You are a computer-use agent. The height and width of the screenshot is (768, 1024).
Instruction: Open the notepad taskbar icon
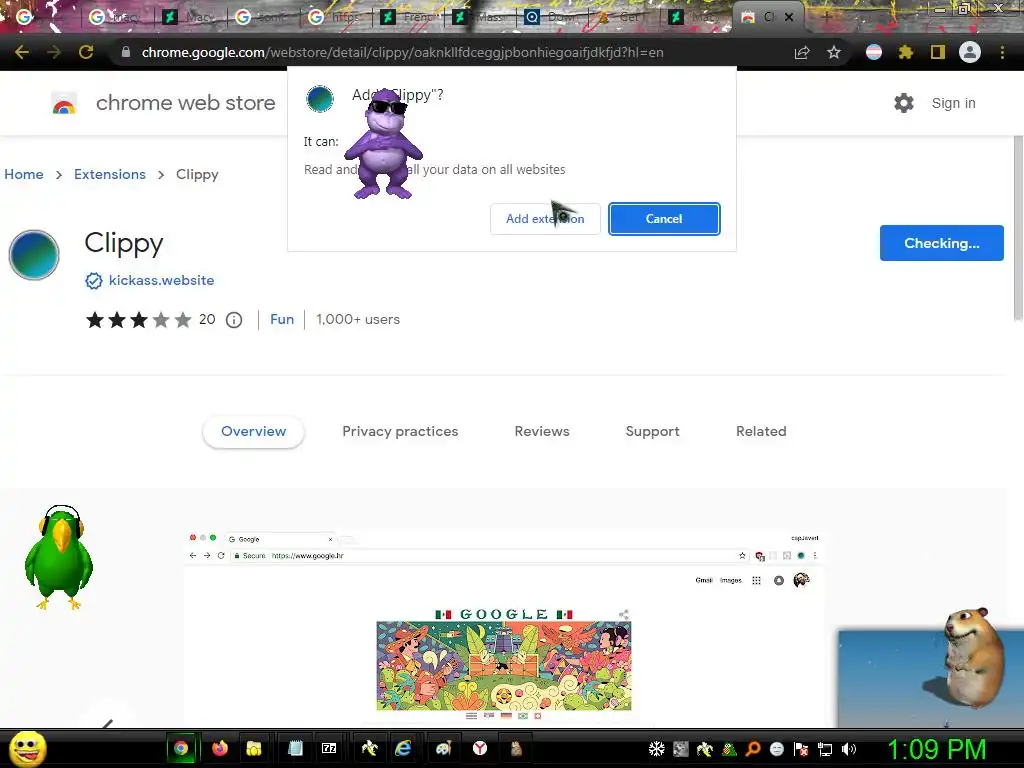tap(295, 748)
